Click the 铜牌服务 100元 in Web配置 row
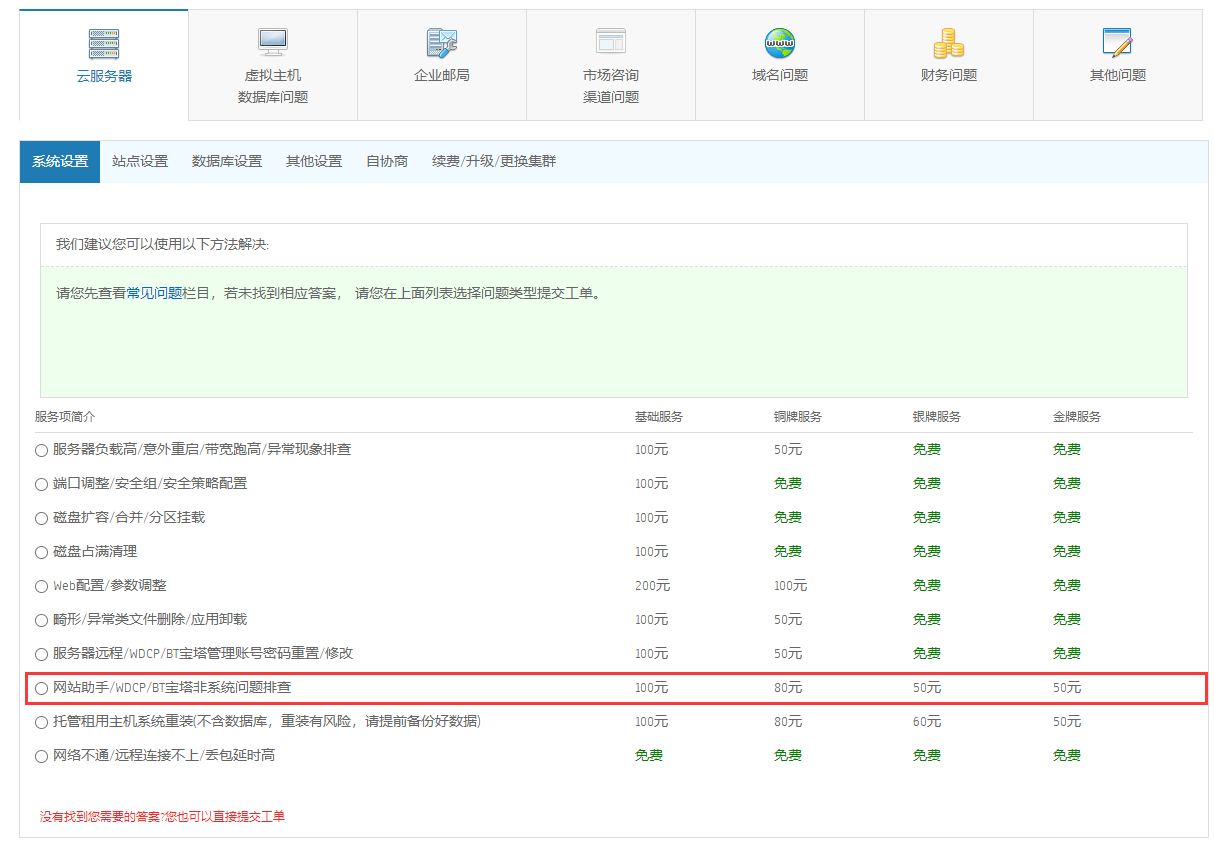 [x=791, y=586]
